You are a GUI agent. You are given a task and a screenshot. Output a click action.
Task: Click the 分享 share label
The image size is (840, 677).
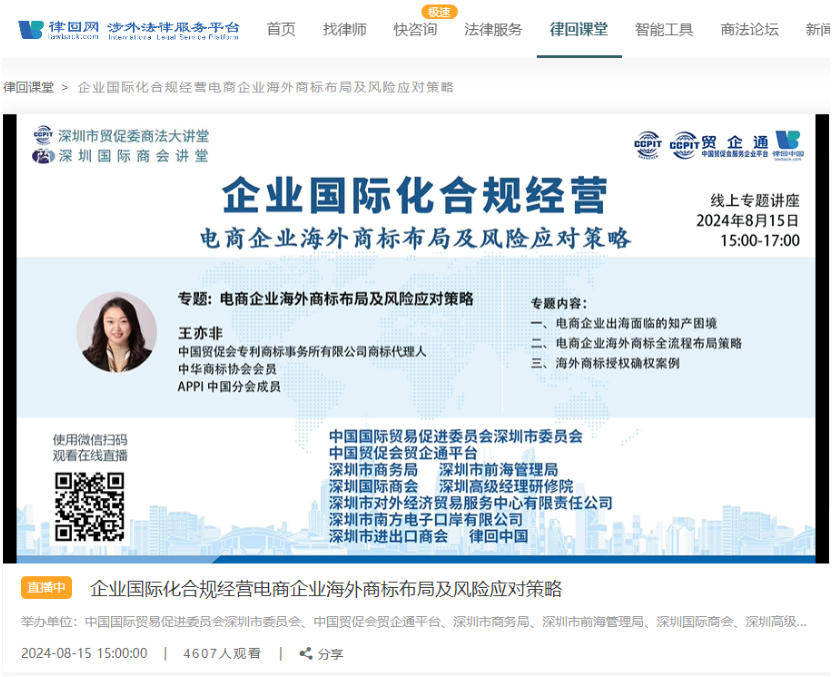tap(331, 654)
